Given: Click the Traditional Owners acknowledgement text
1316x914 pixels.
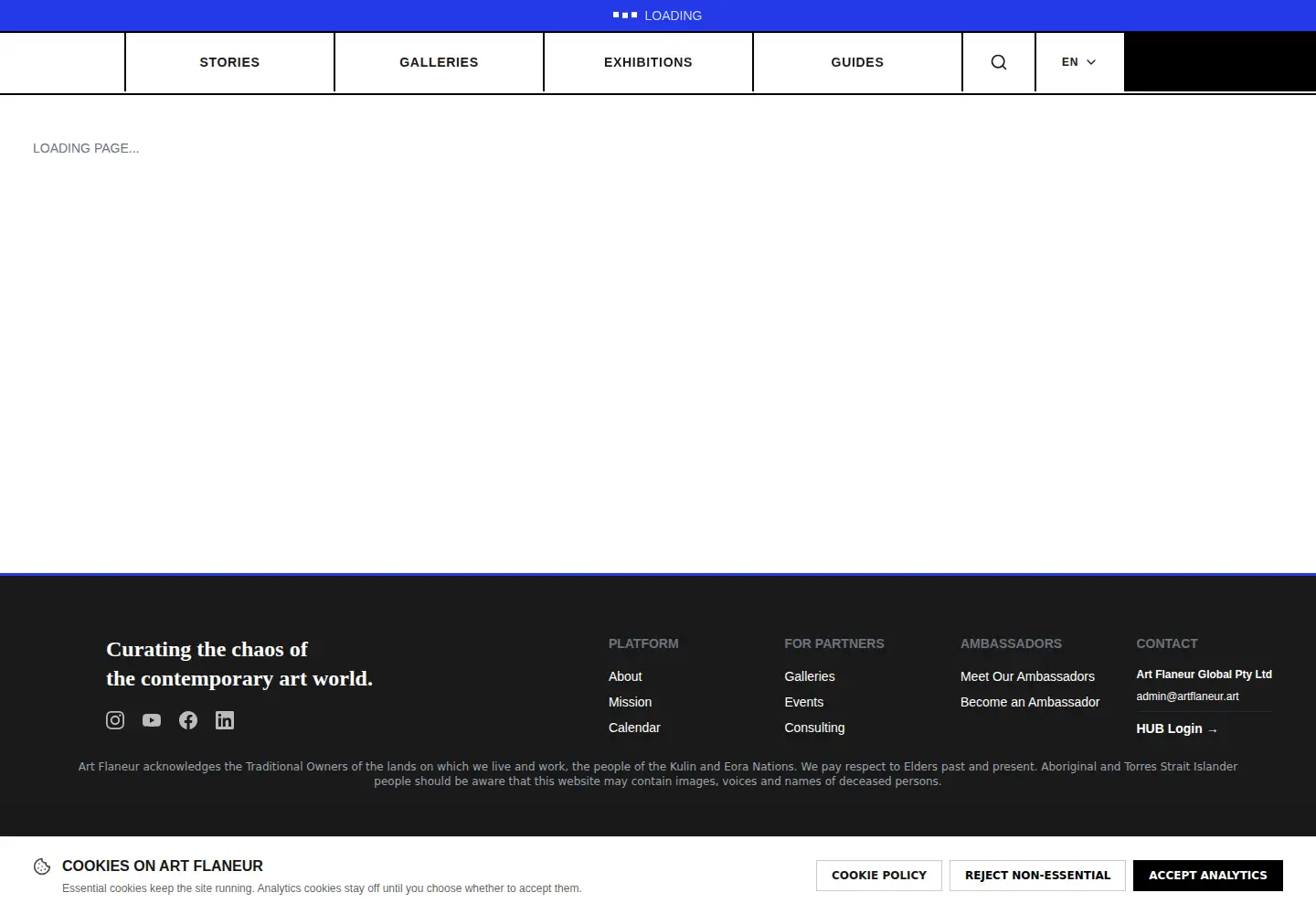Looking at the screenshot, I should (x=658, y=773).
